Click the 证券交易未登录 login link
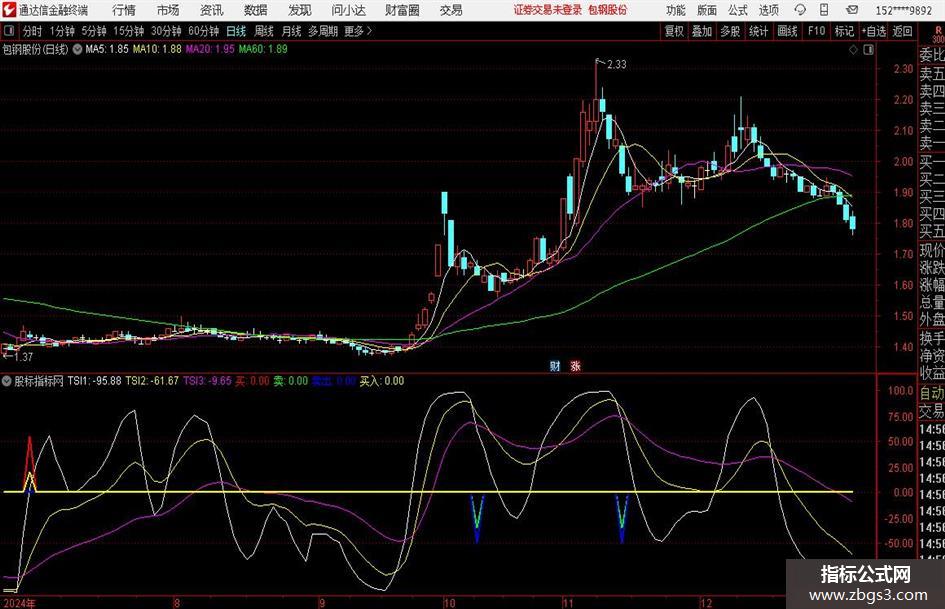This screenshot has height=609, width=945. [547, 10]
